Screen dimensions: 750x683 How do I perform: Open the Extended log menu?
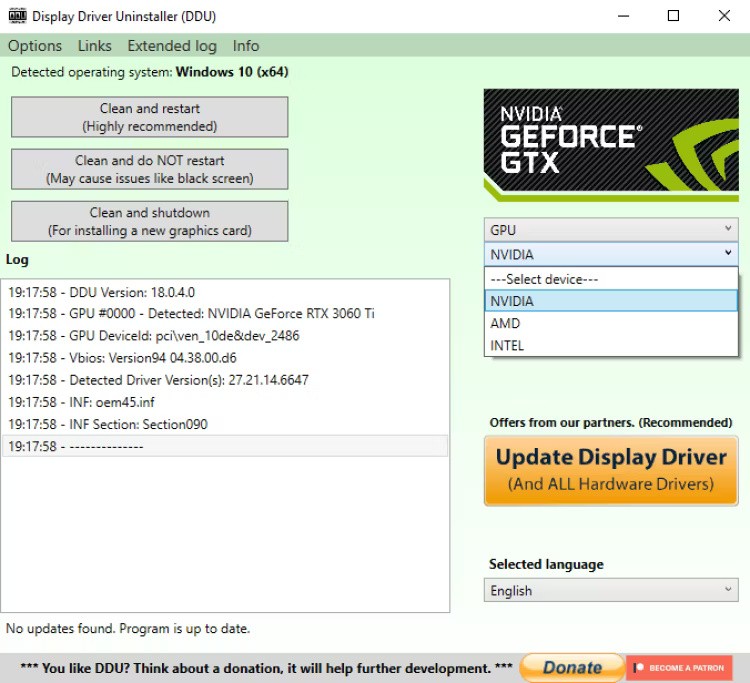tap(172, 46)
